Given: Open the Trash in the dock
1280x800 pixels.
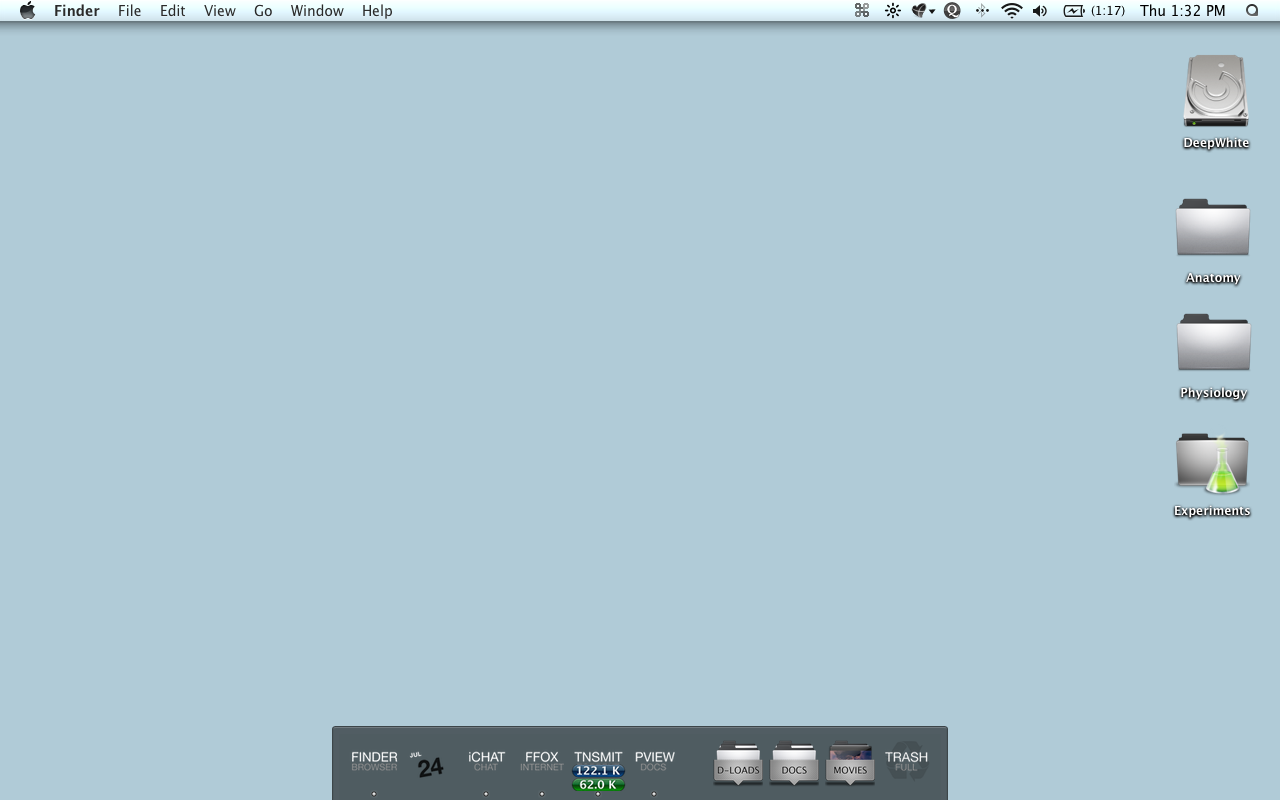Looking at the screenshot, I should point(906,761).
